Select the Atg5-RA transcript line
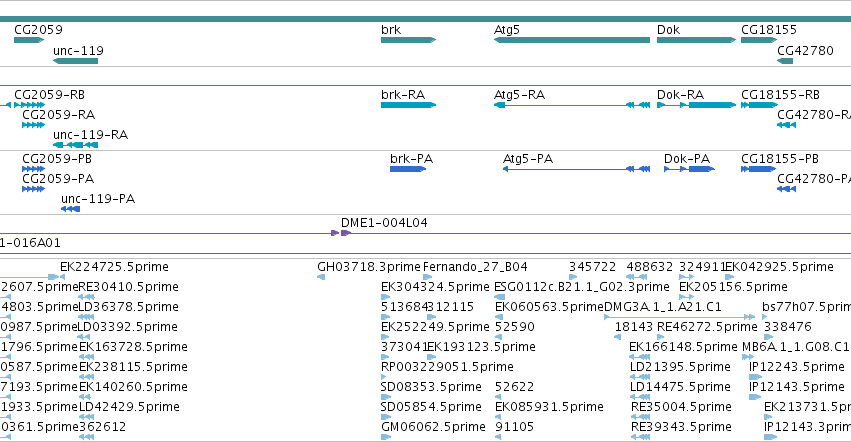Screen dimensions: 851x442 pyautogui.click(x=571, y=105)
